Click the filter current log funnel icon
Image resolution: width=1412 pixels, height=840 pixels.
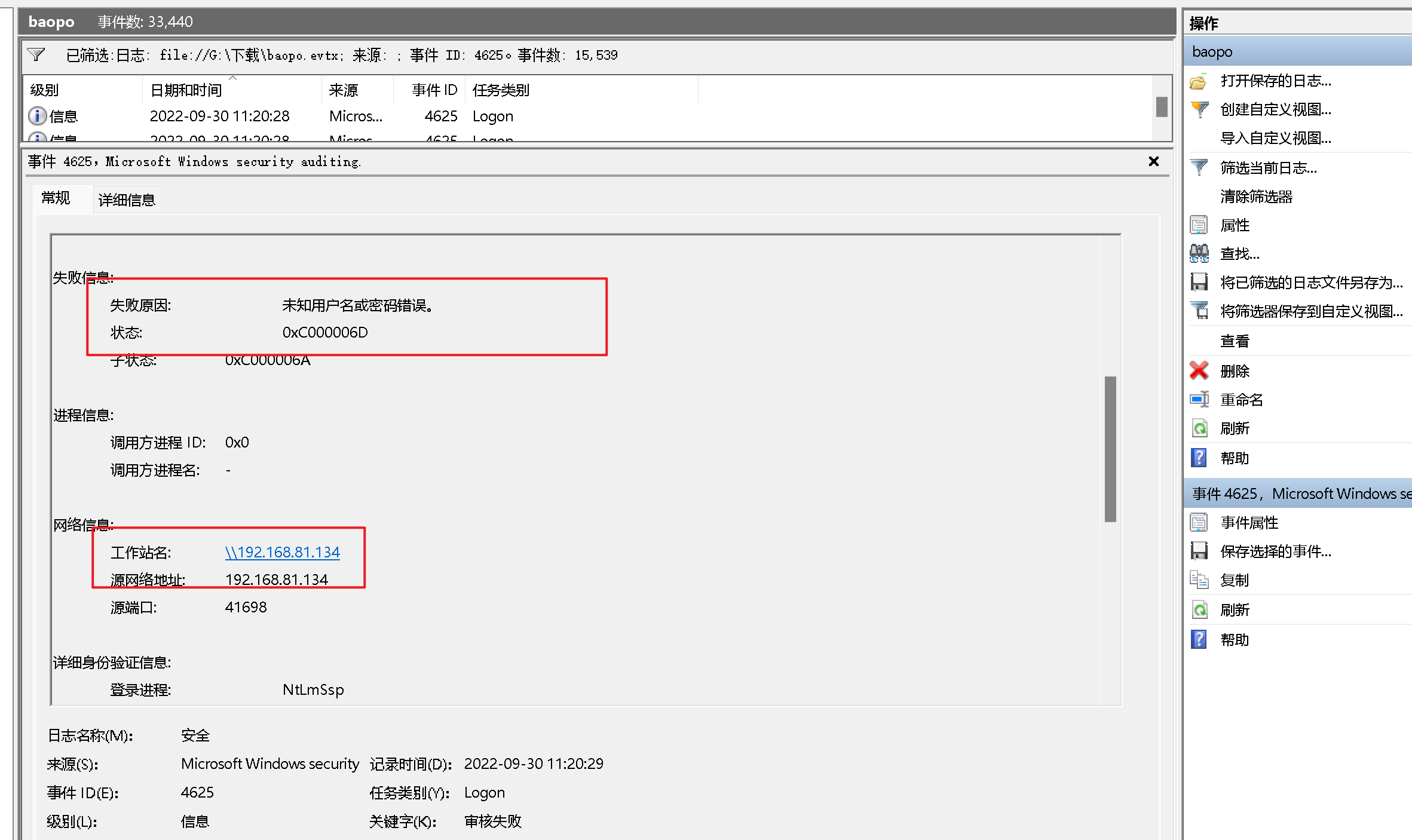[x=1199, y=167]
